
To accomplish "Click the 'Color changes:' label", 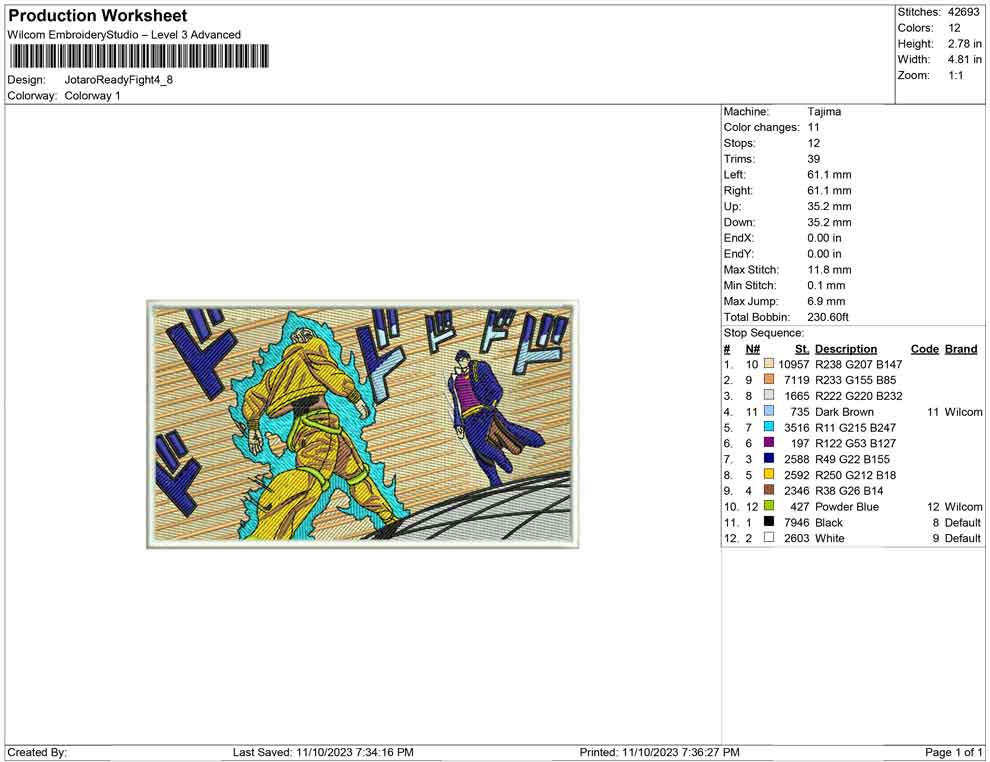I will (761, 128).
